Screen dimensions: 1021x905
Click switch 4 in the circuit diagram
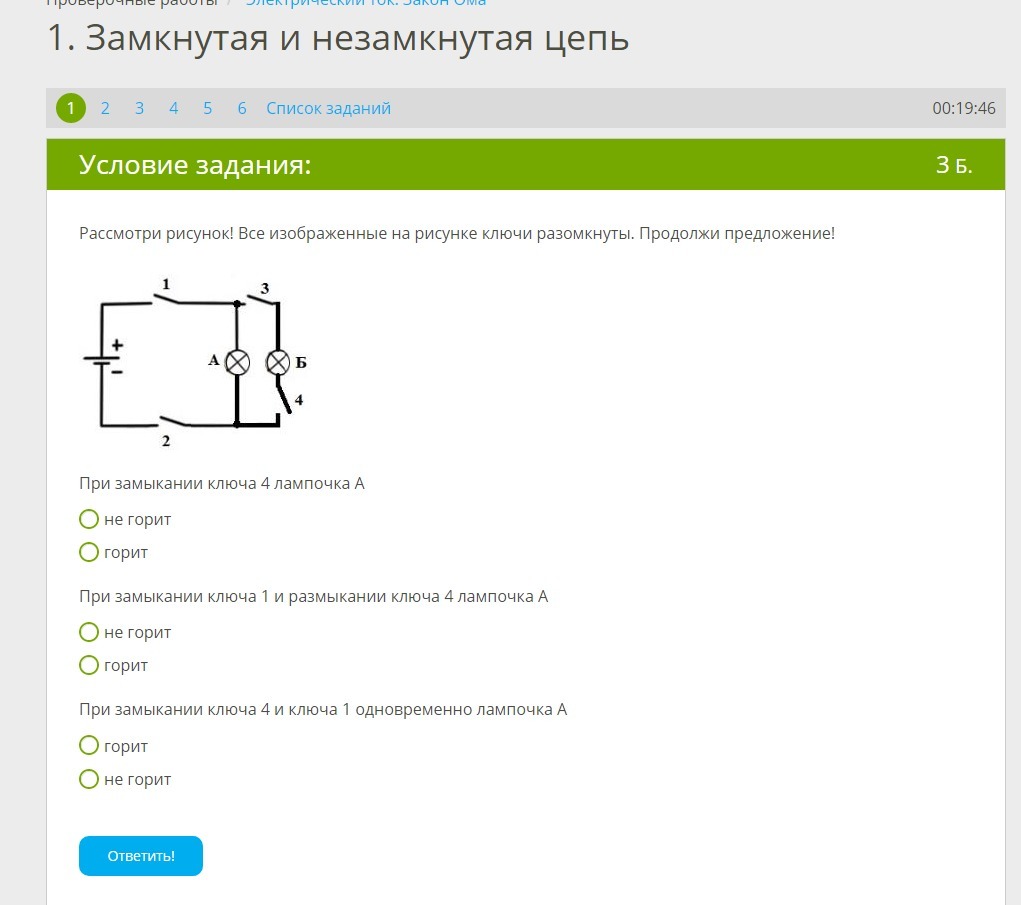(285, 397)
